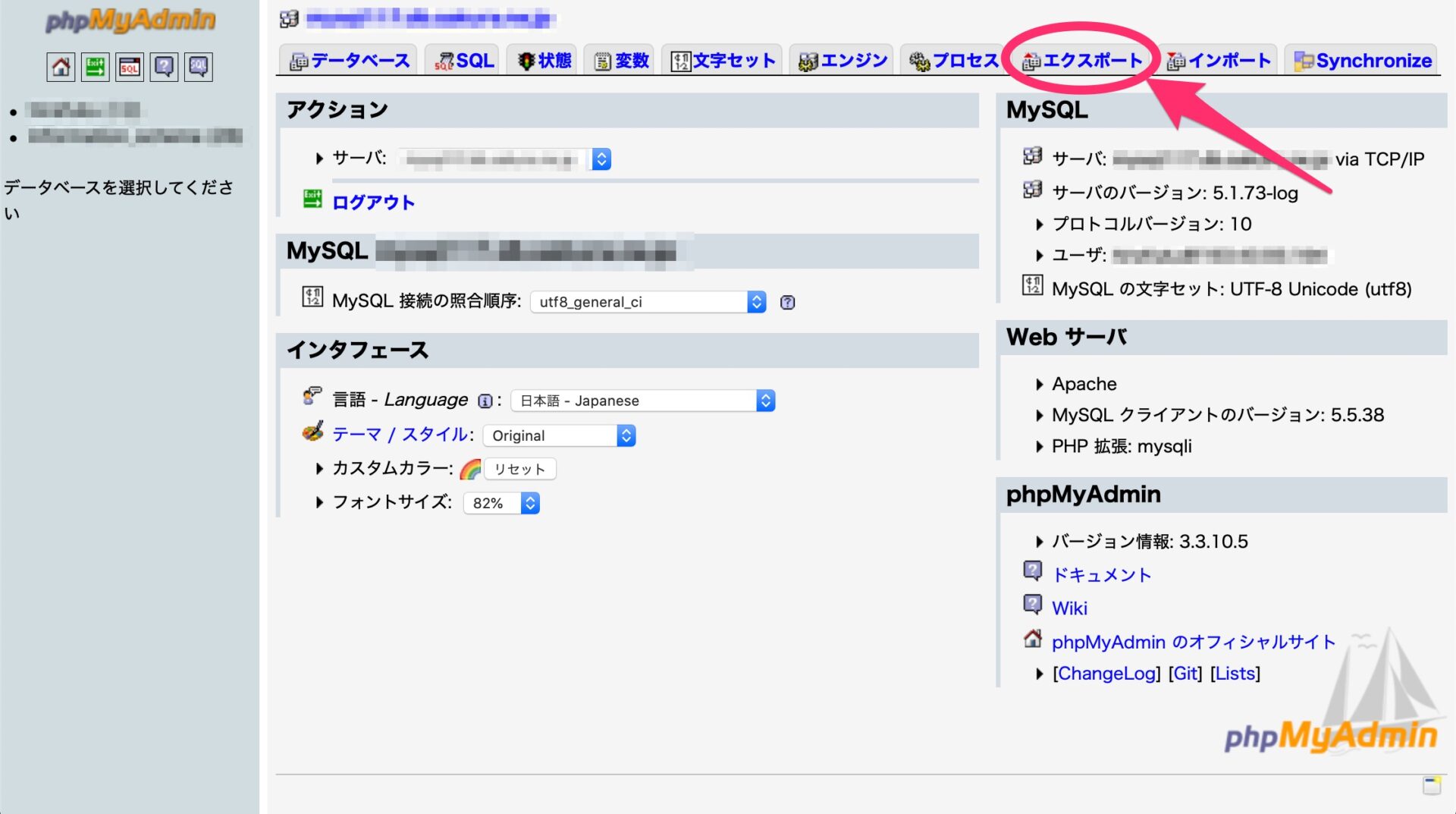The height and width of the screenshot is (814, 1456).
Task: Open phpMyAdmin documentation icon in the sidebar
Action: click(x=164, y=67)
